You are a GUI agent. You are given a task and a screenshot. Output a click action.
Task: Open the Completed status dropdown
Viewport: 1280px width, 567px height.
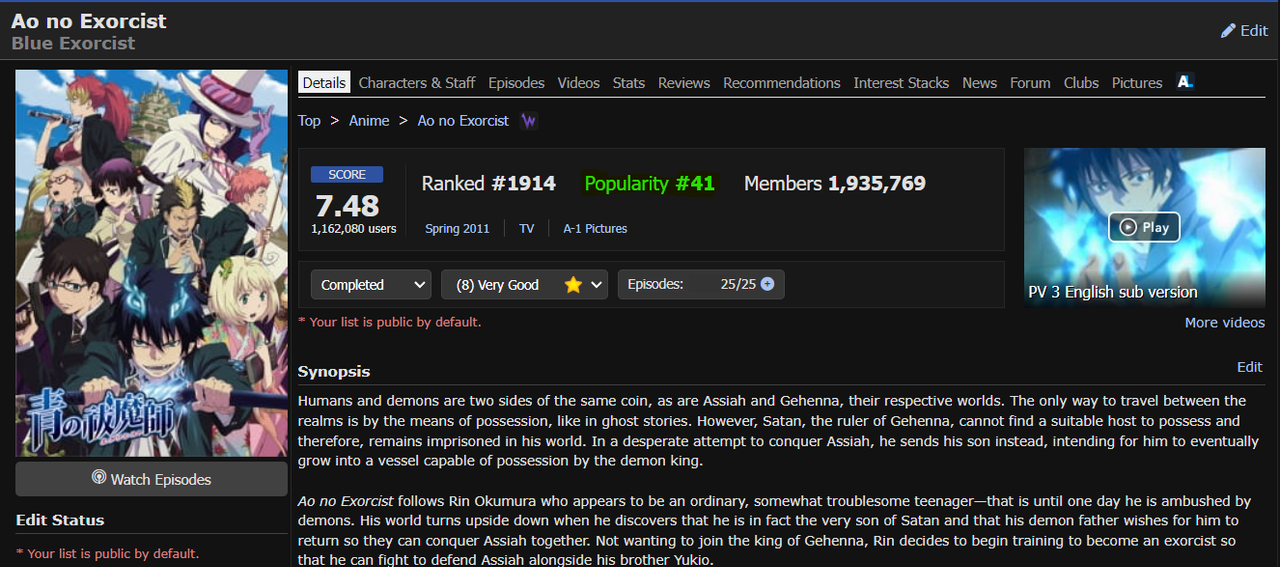click(x=371, y=285)
